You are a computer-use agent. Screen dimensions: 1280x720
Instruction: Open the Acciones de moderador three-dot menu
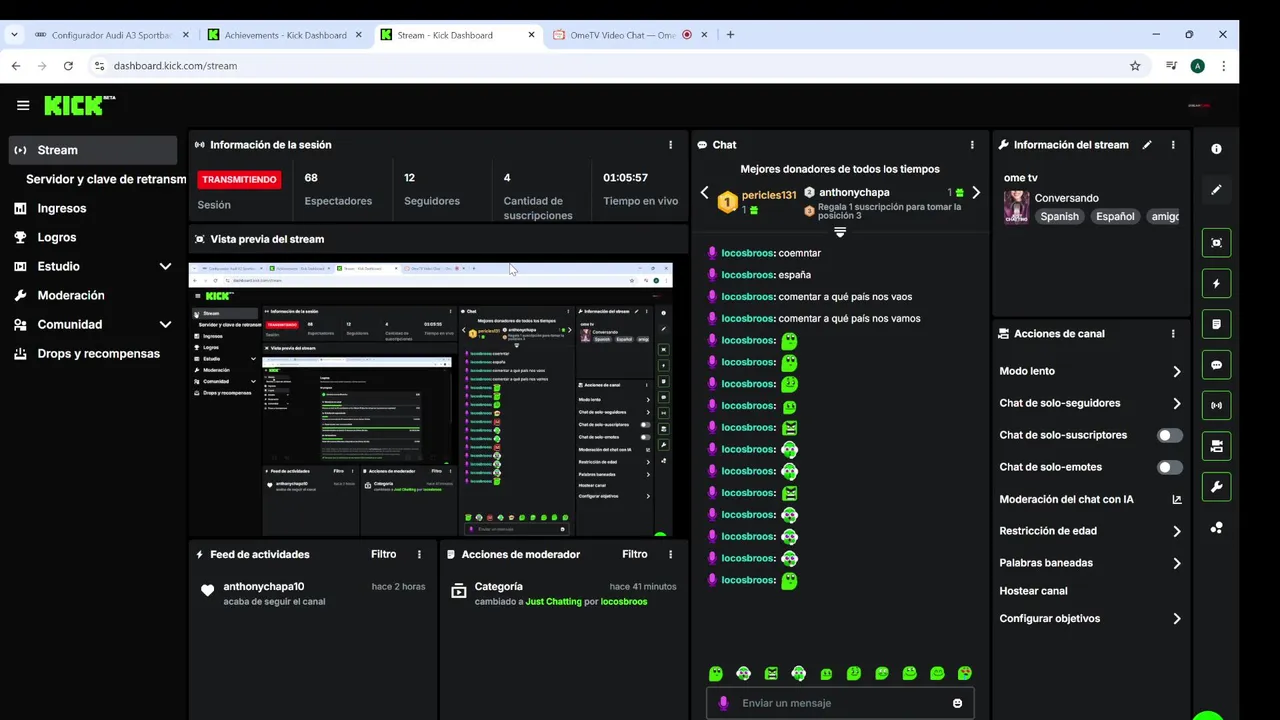point(671,554)
